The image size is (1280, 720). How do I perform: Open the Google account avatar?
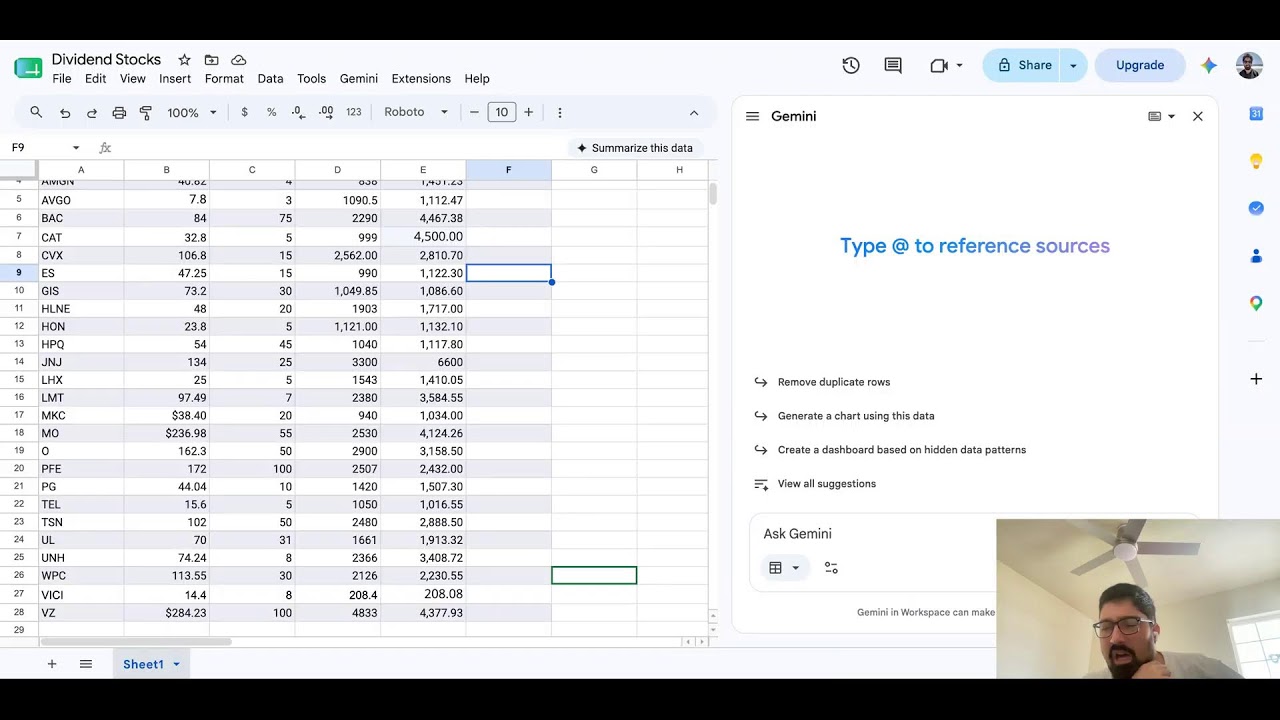coord(1249,65)
